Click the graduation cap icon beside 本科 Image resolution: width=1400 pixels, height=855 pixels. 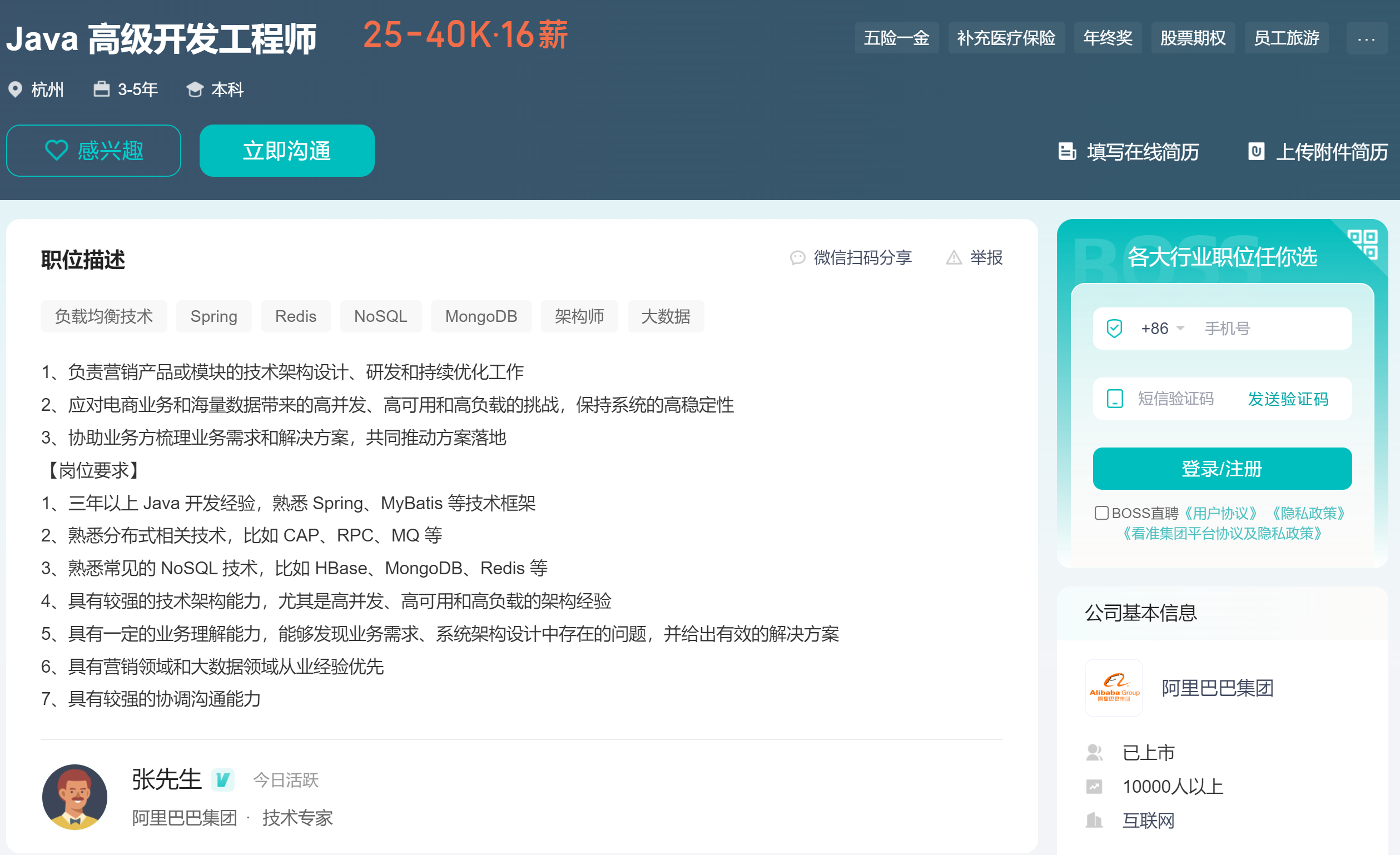coord(195,89)
